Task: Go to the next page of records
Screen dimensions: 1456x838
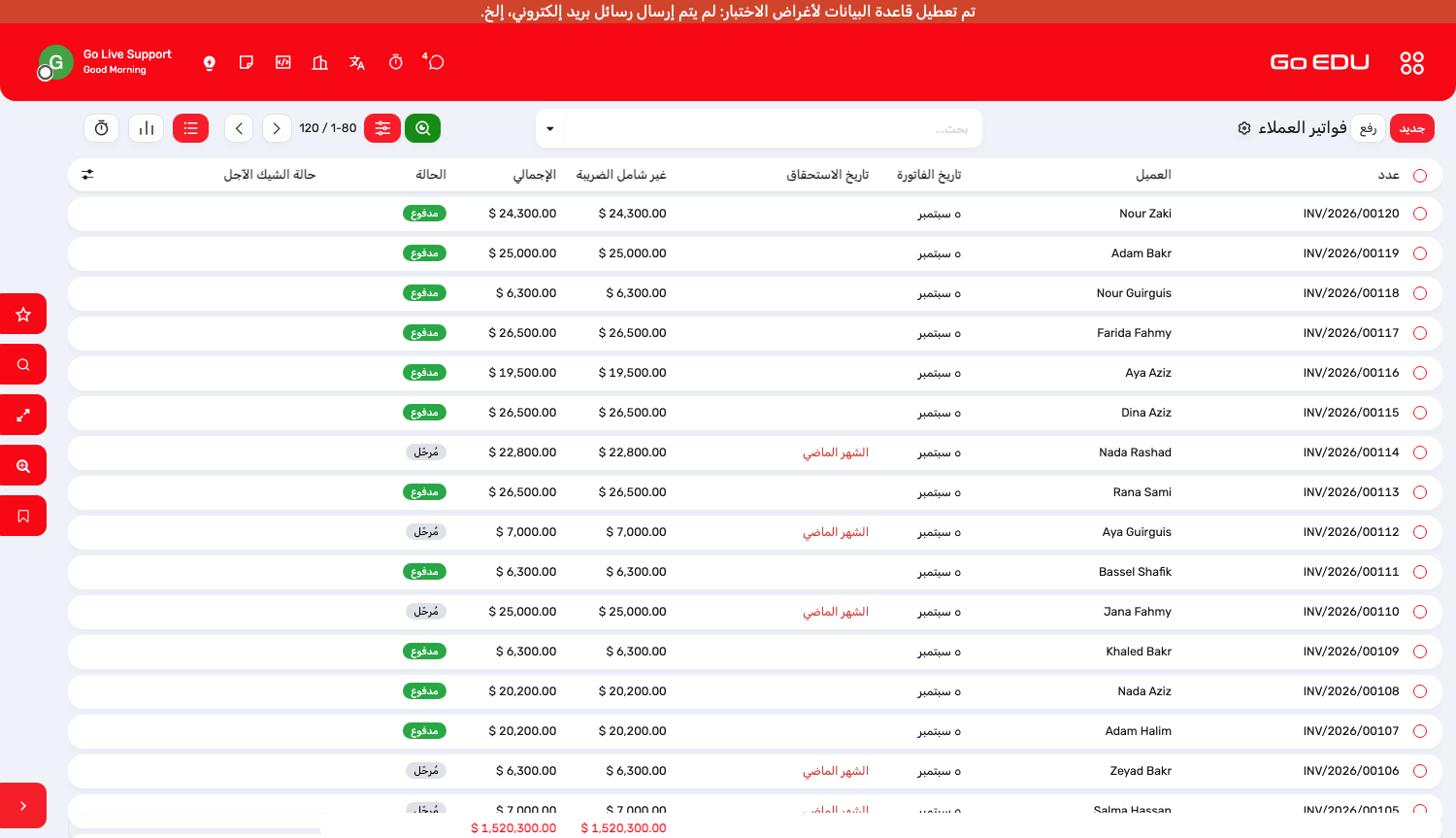Action: pyautogui.click(x=277, y=128)
